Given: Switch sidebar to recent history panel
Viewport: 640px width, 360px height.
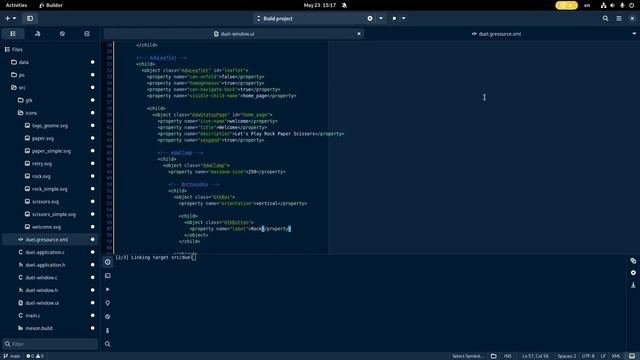Looking at the screenshot, I should tap(62, 34).
